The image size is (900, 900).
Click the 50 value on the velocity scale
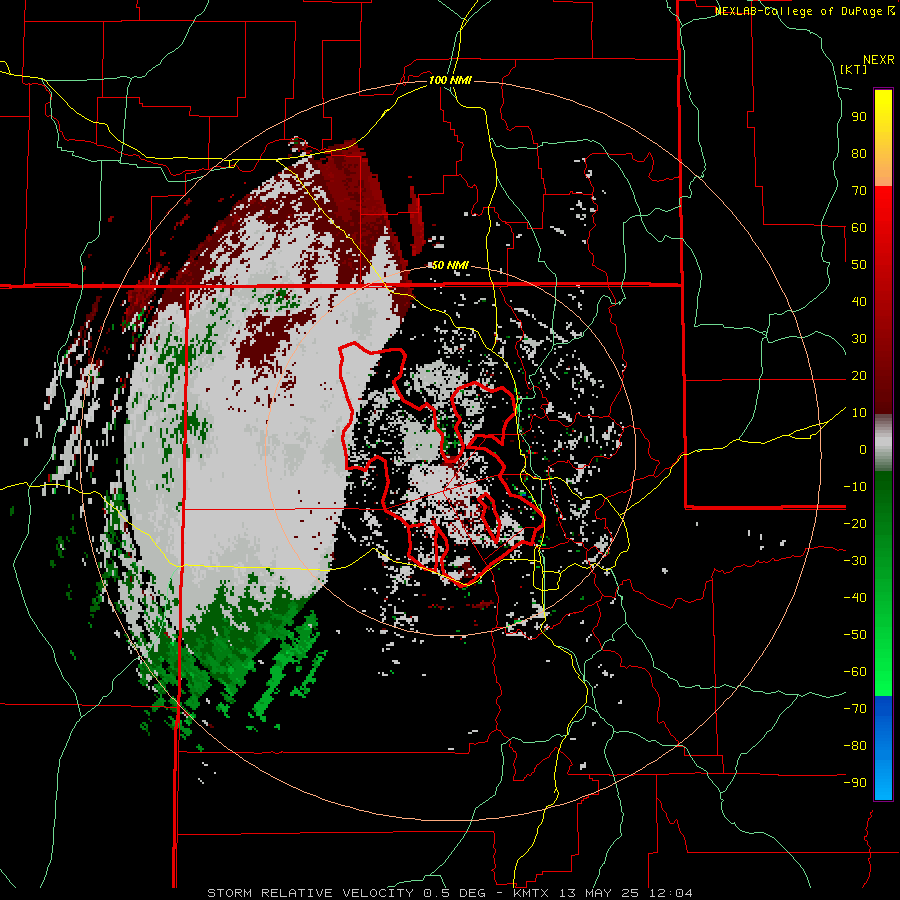(x=859, y=265)
